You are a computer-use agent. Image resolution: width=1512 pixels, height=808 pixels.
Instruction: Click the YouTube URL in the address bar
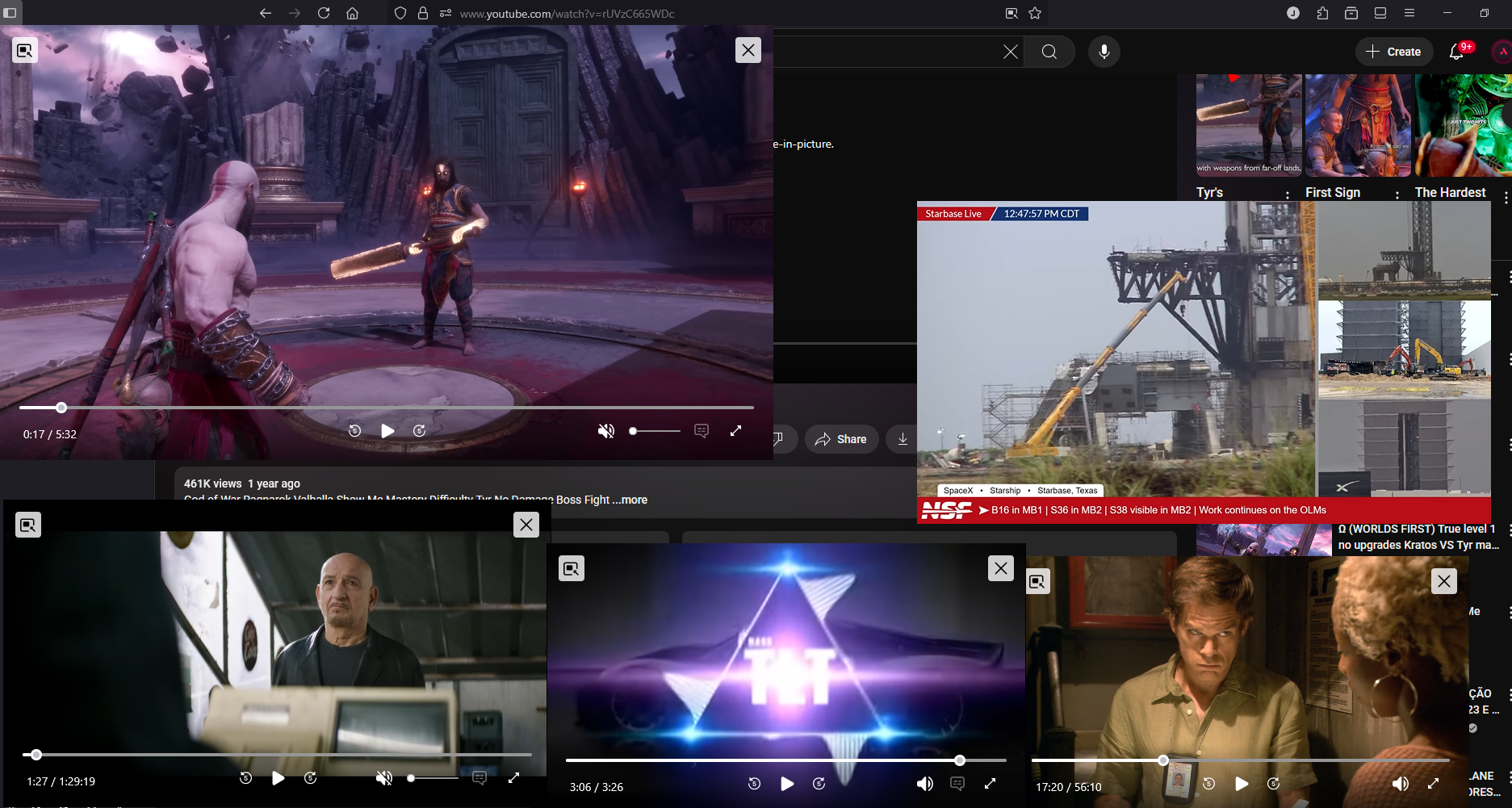point(568,14)
